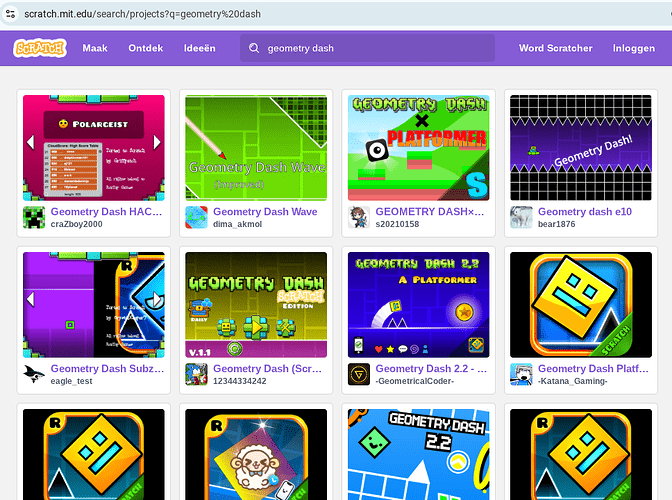Open craZboy2000 author profile link
Image resolution: width=672 pixels, height=500 pixels.
[76, 224]
